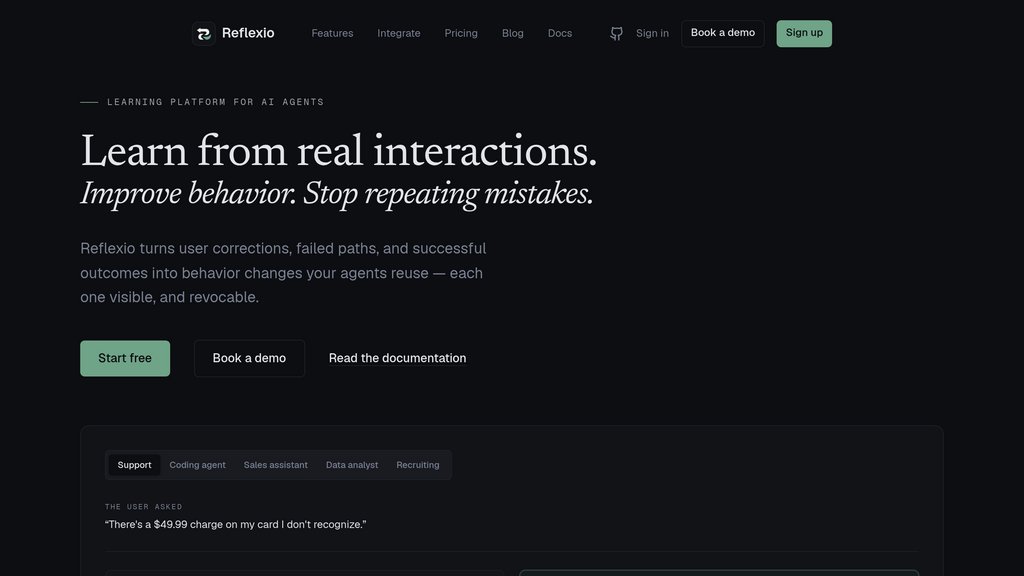
Task: Switch to the Coding agent tab
Action: pos(197,465)
